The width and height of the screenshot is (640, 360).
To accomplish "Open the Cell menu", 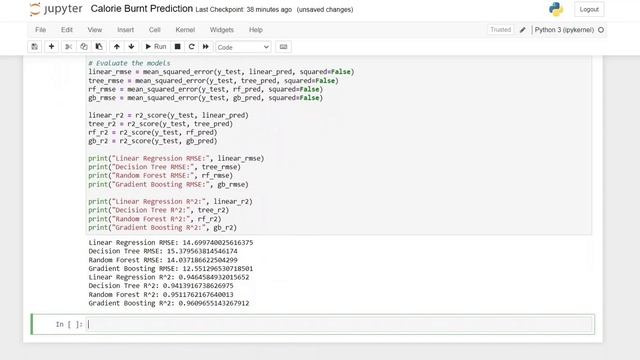I will pos(155,30).
